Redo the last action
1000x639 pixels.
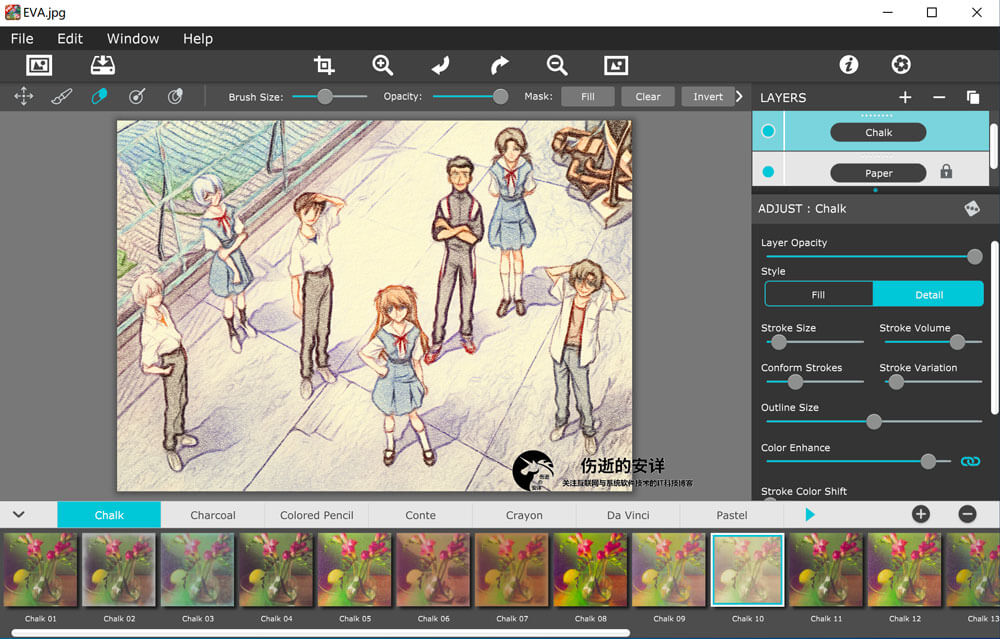pyautogui.click(x=499, y=65)
